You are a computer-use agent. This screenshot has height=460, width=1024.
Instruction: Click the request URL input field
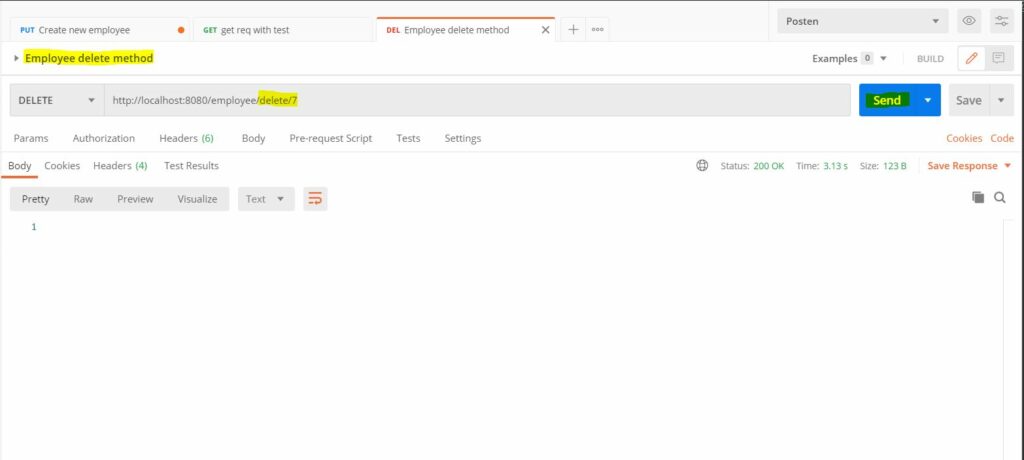coord(477,100)
